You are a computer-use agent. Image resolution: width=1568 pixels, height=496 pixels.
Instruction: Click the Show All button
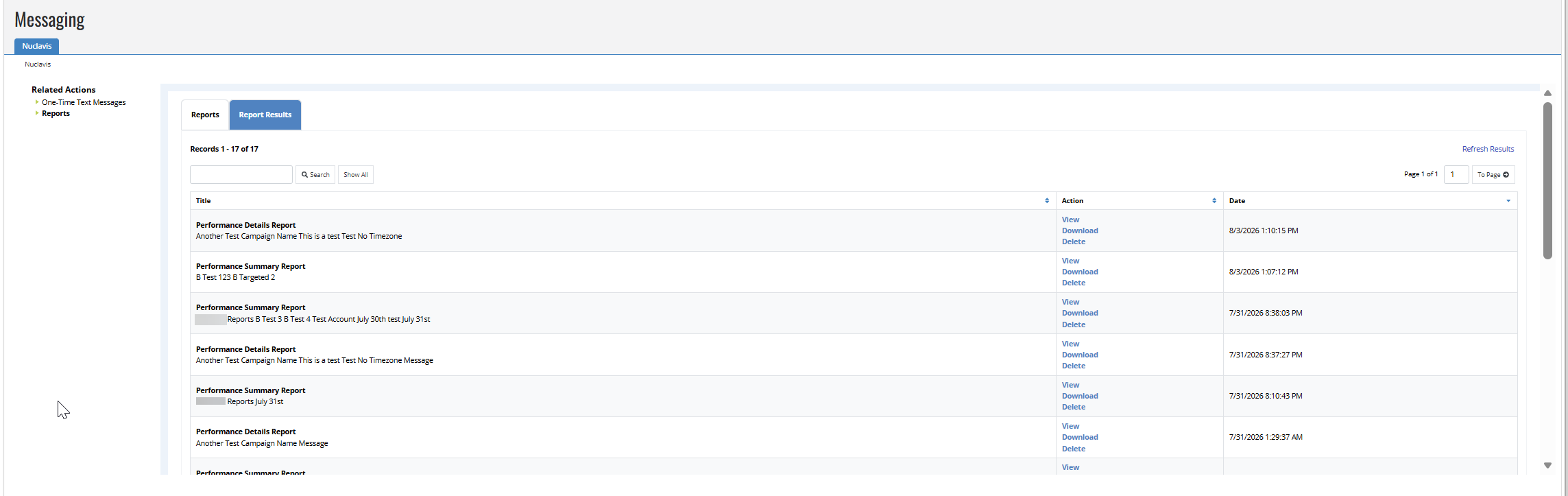coord(356,175)
